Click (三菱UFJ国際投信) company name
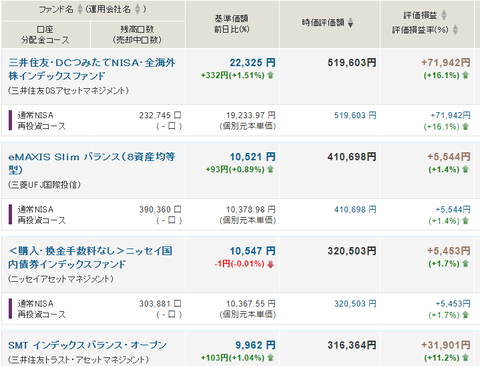This screenshot has height=366, width=480. 45,185
